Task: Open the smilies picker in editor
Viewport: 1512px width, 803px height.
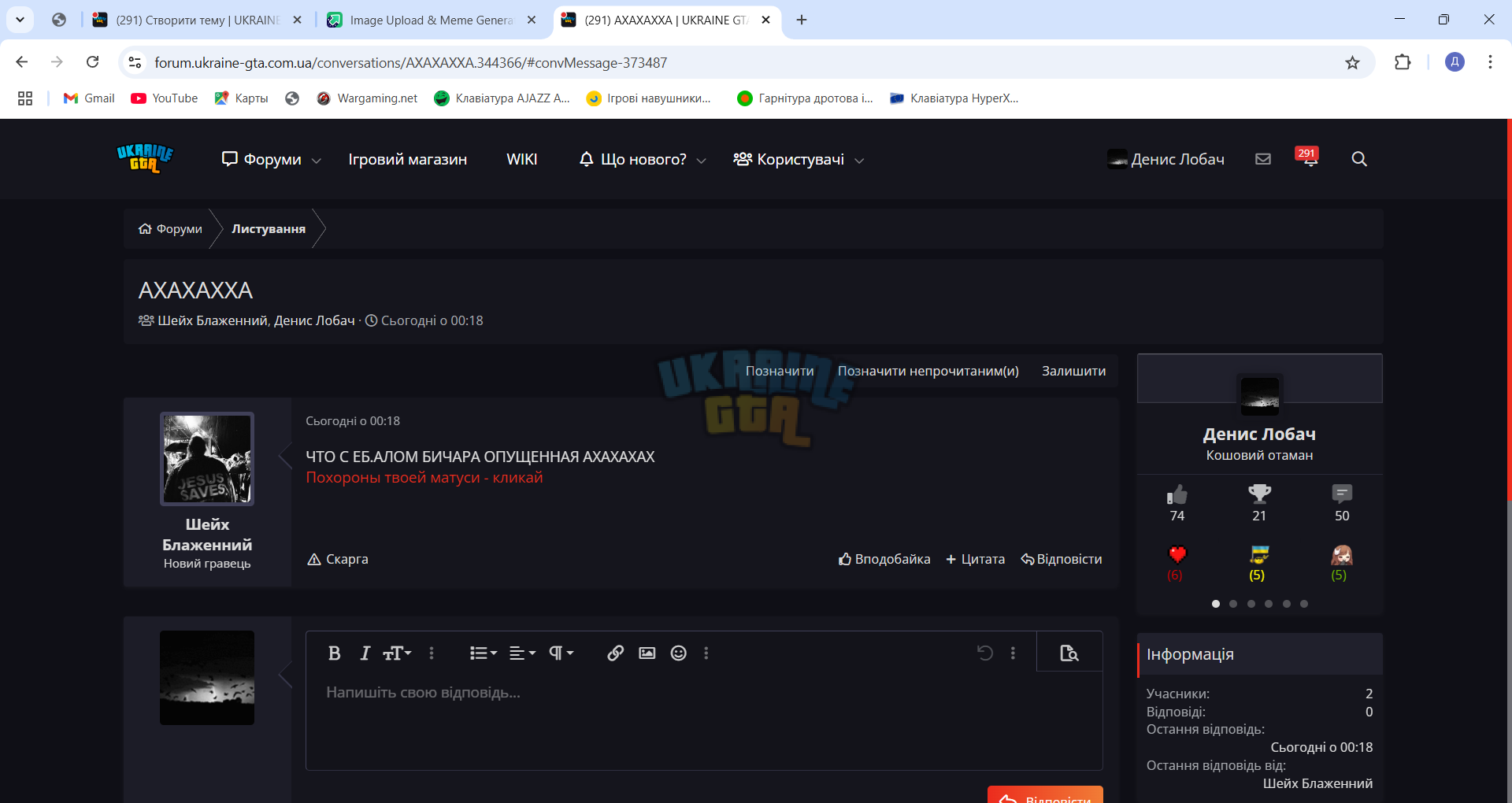Action: click(679, 653)
